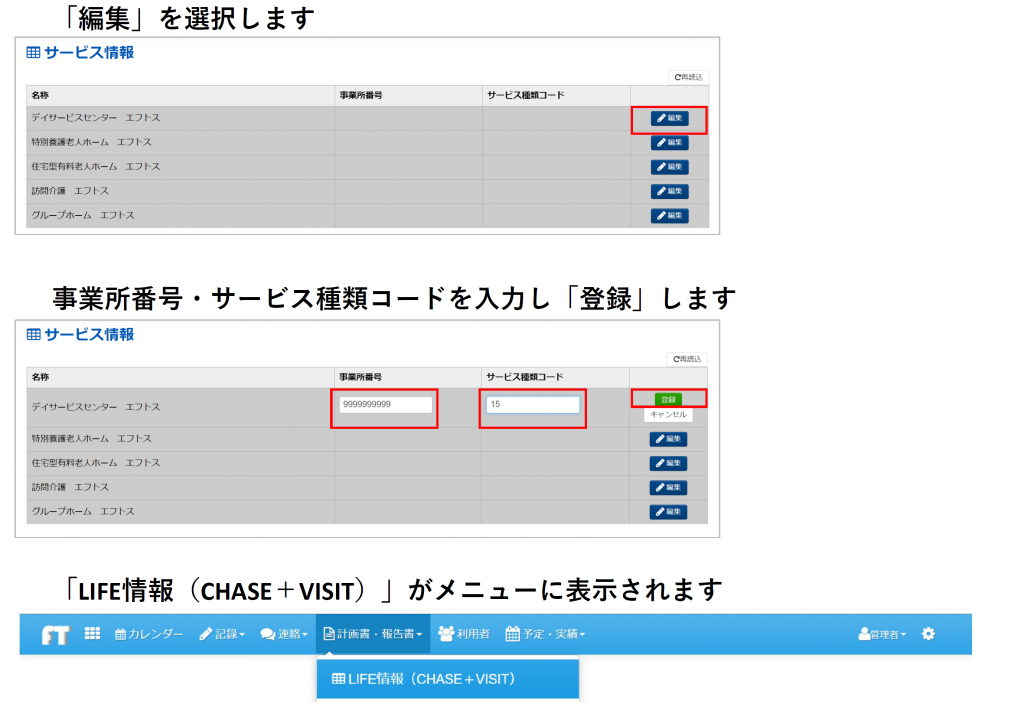
Task: Click the FT logo icon
Action: coord(55,633)
